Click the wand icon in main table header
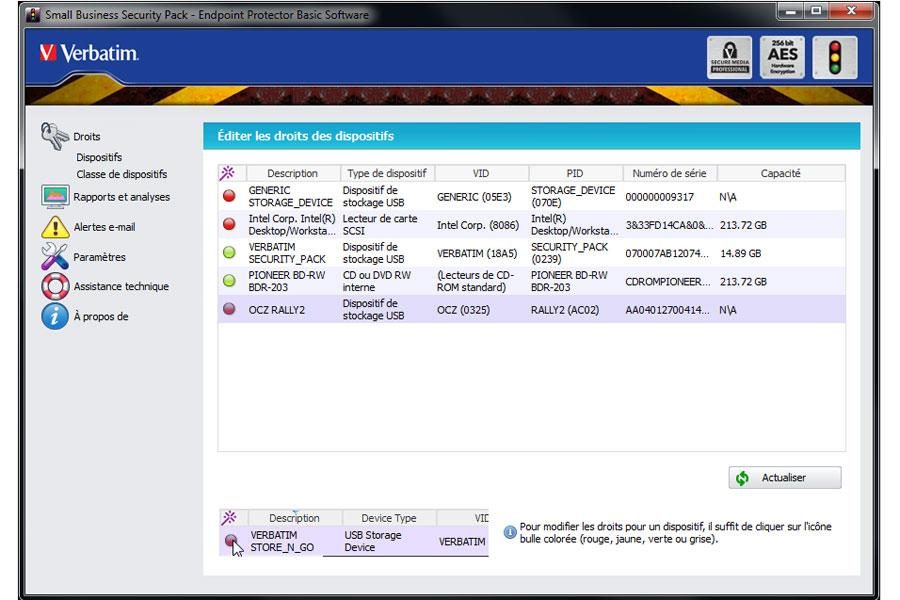Image resolution: width=900 pixels, height=600 pixels. pos(227,173)
